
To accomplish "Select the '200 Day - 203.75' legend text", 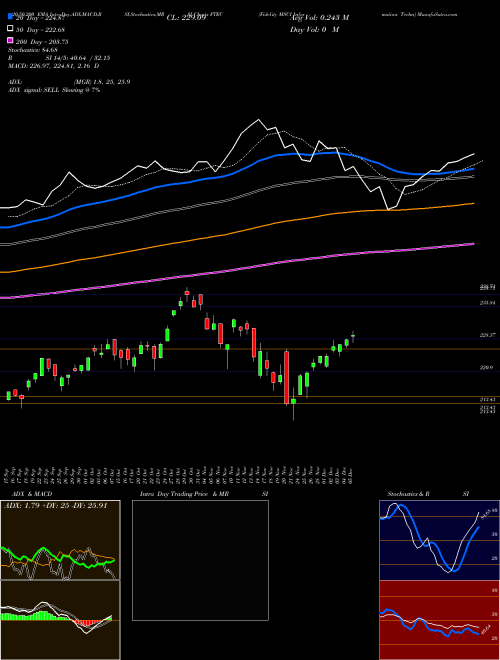I will (x=42, y=41).
